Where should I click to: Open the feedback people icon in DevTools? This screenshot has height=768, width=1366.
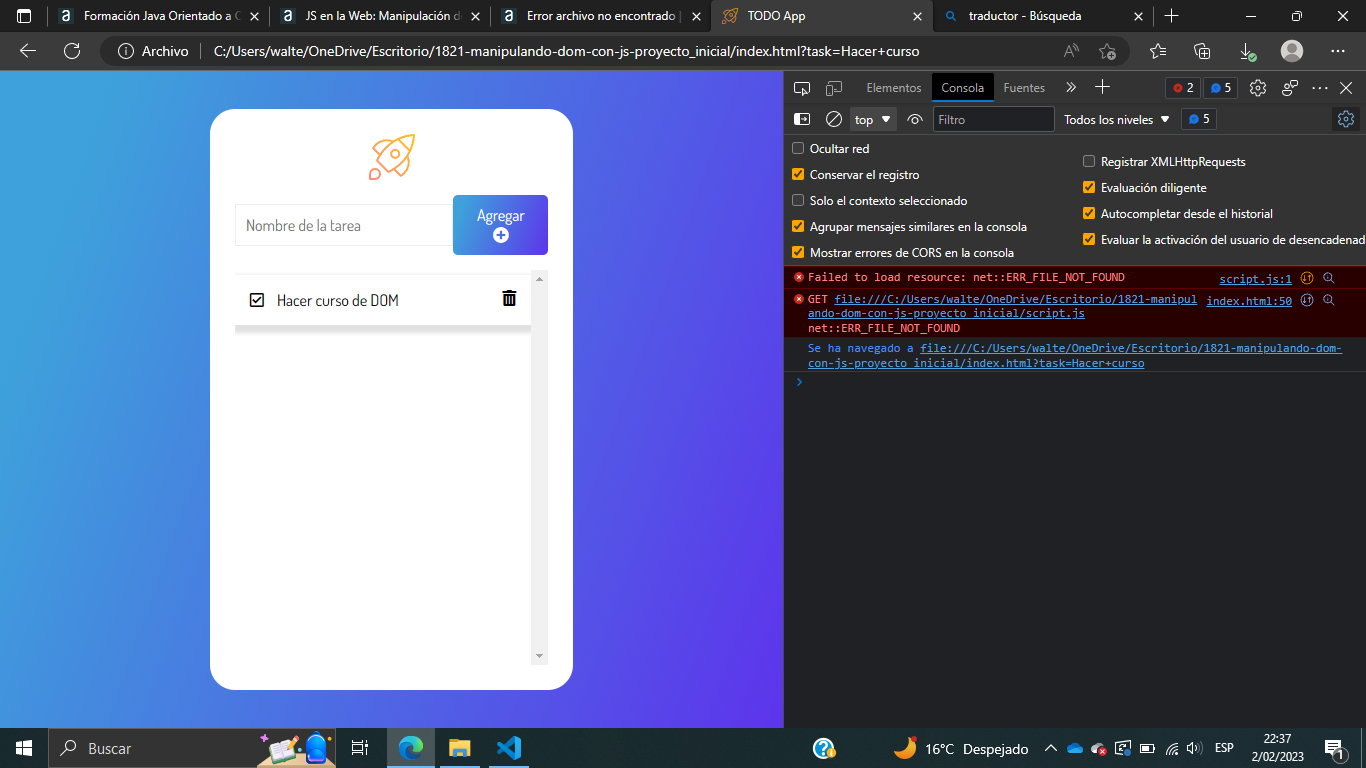point(1290,88)
